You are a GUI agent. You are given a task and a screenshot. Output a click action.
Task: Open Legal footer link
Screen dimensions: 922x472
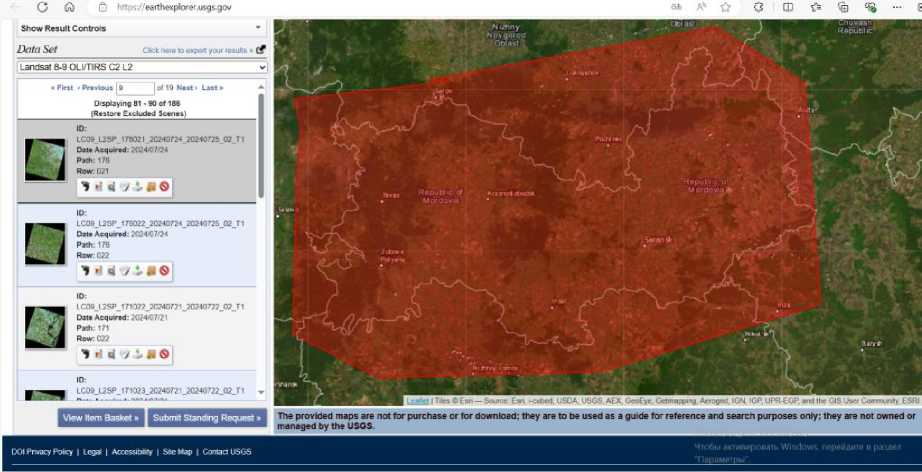[x=92, y=452]
